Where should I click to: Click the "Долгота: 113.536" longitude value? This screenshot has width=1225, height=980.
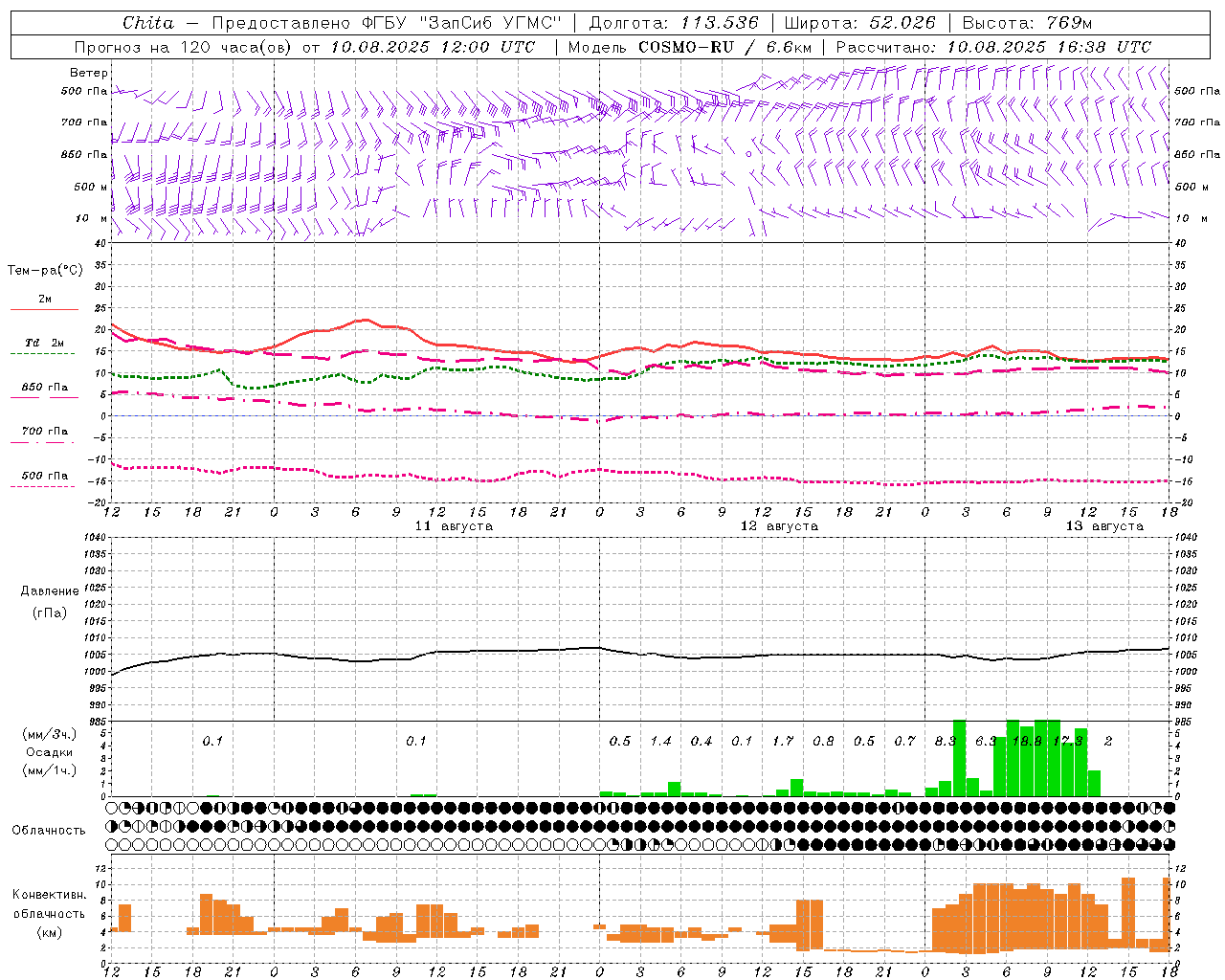pyautogui.click(x=674, y=23)
